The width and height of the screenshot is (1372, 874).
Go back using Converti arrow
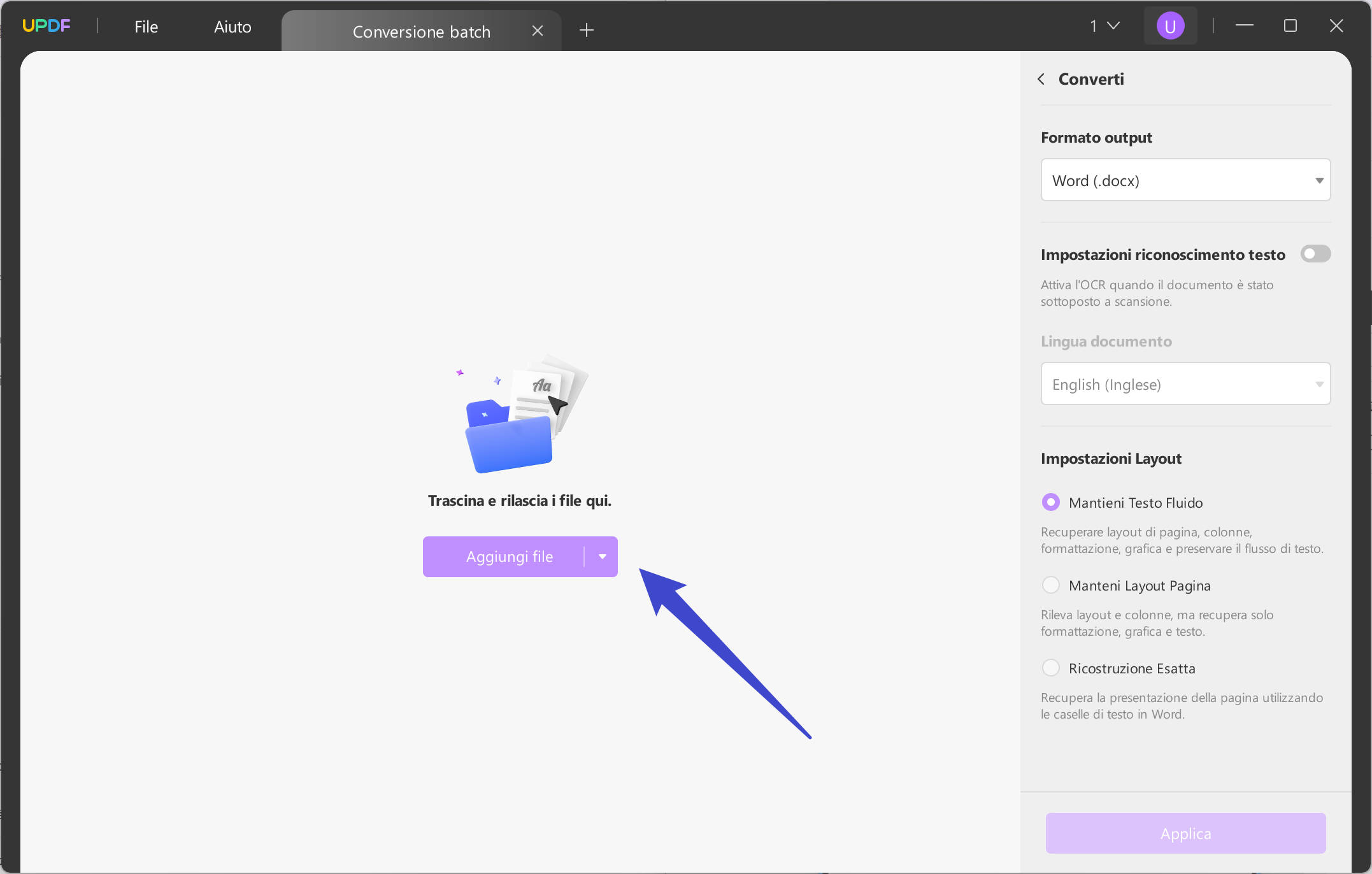coord(1041,79)
